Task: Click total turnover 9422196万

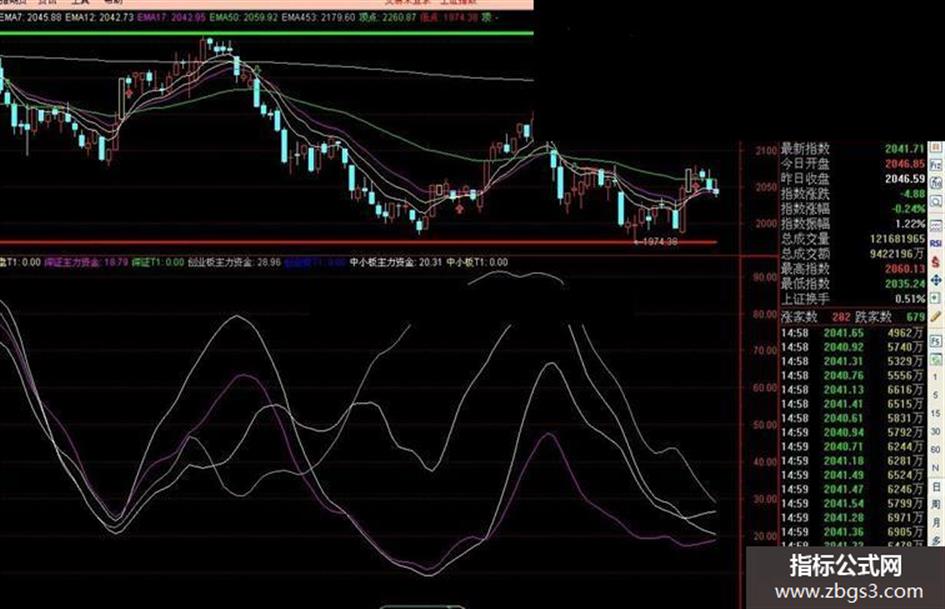Action: (x=897, y=254)
